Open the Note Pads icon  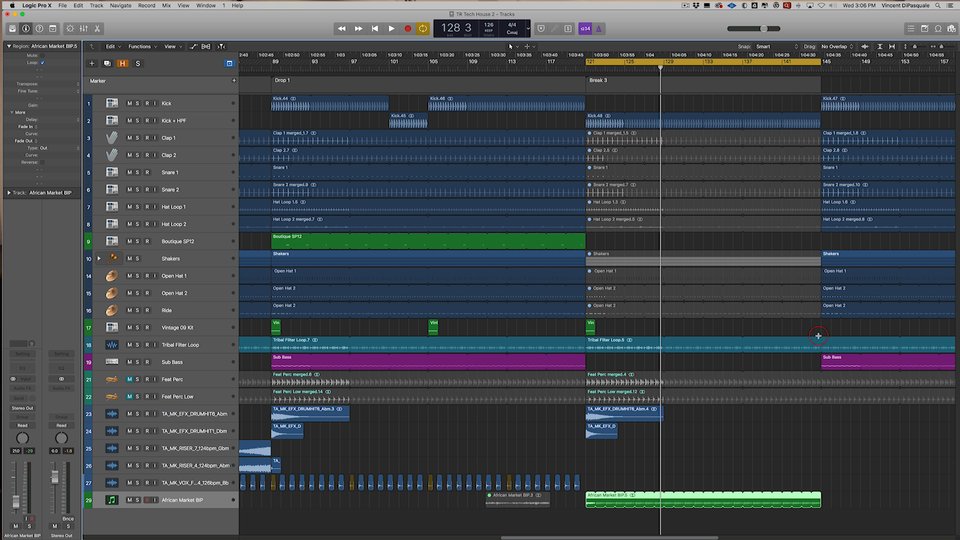pos(924,29)
